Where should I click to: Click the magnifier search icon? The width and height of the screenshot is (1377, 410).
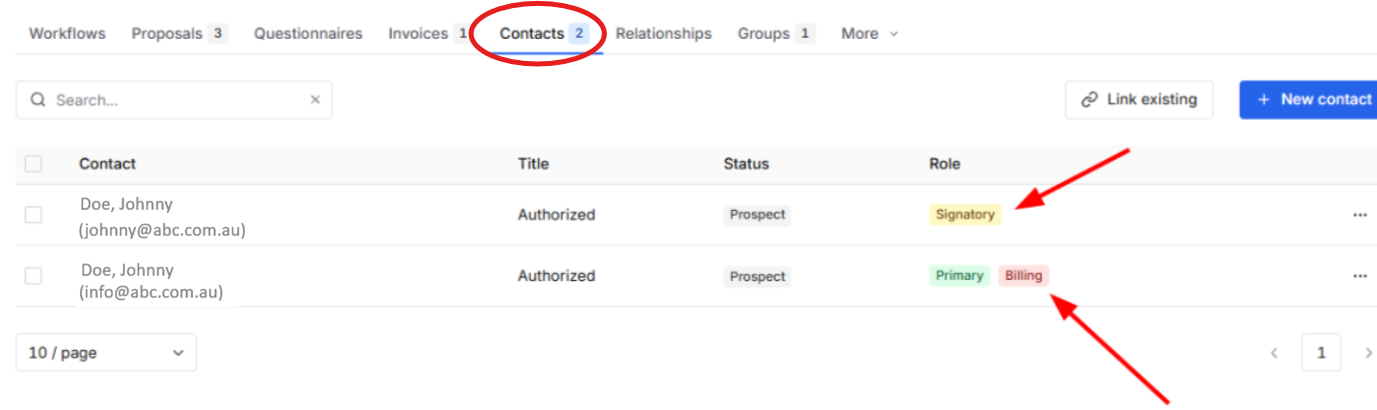click(38, 100)
